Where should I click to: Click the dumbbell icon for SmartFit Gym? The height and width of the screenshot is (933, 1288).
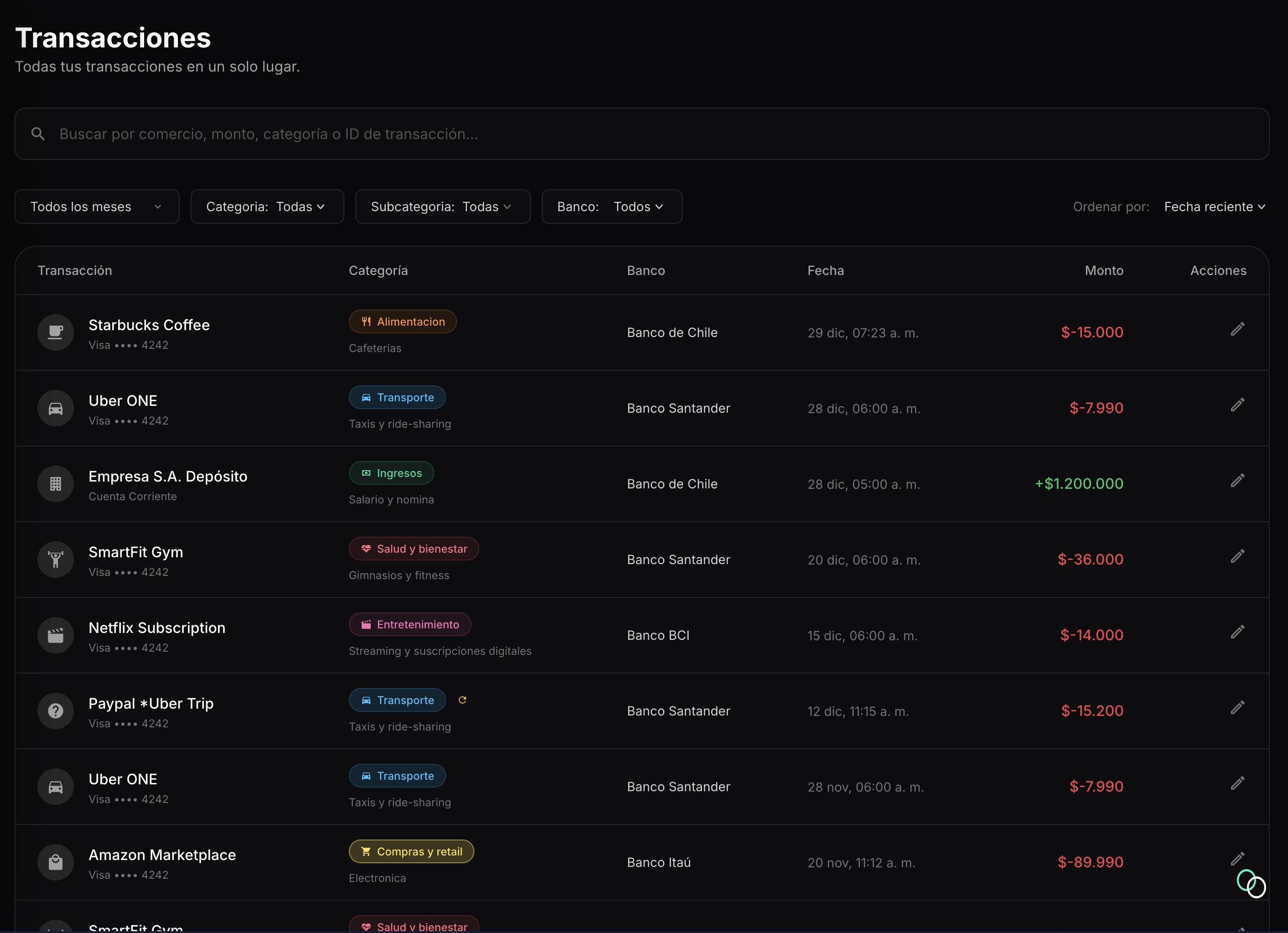[56, 560]
